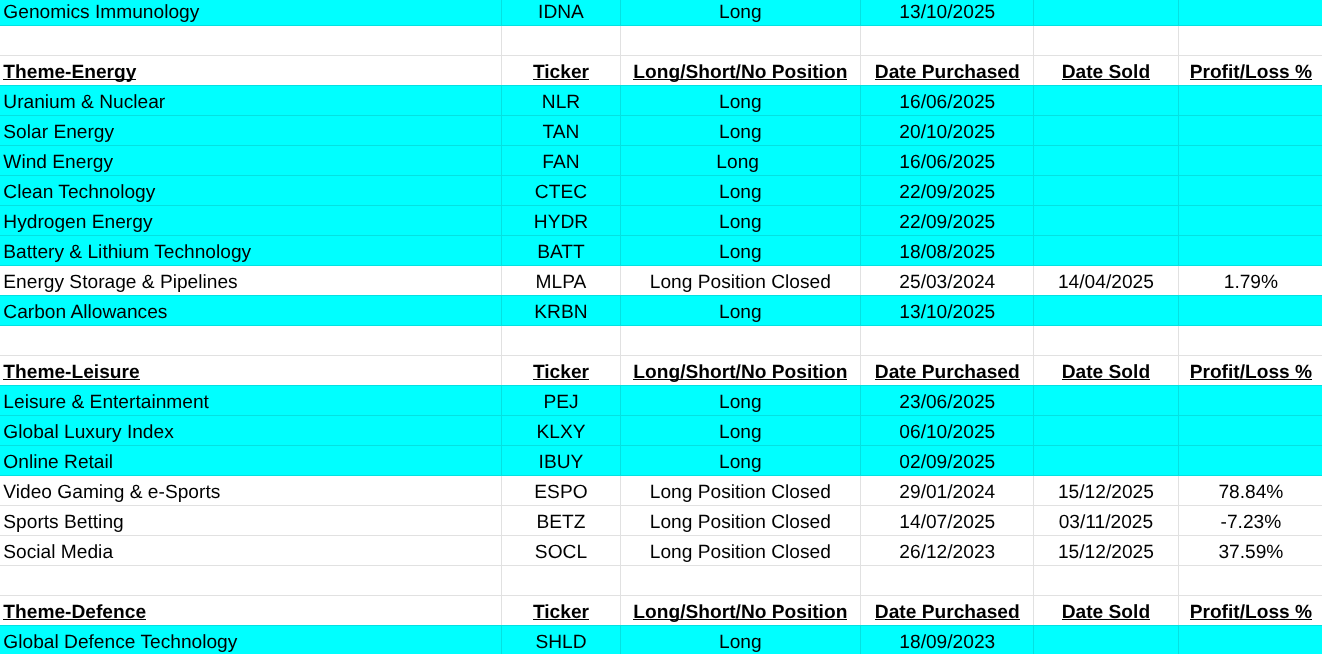Select the Uranium & Nuclear cell
Image resolution: width=1322 pixels, height=654 pixels.
coord(84,102)
